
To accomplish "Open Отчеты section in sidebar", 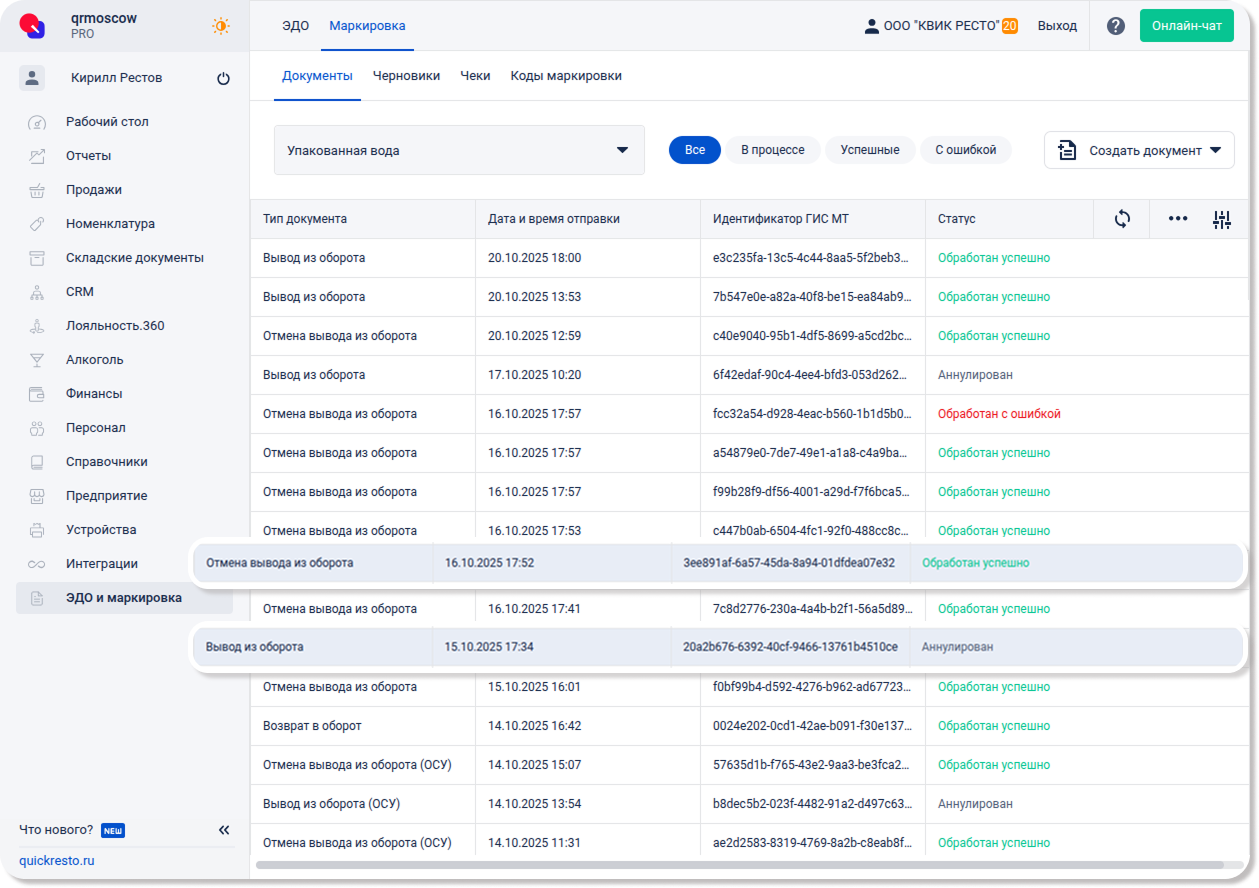I will 89,156.
